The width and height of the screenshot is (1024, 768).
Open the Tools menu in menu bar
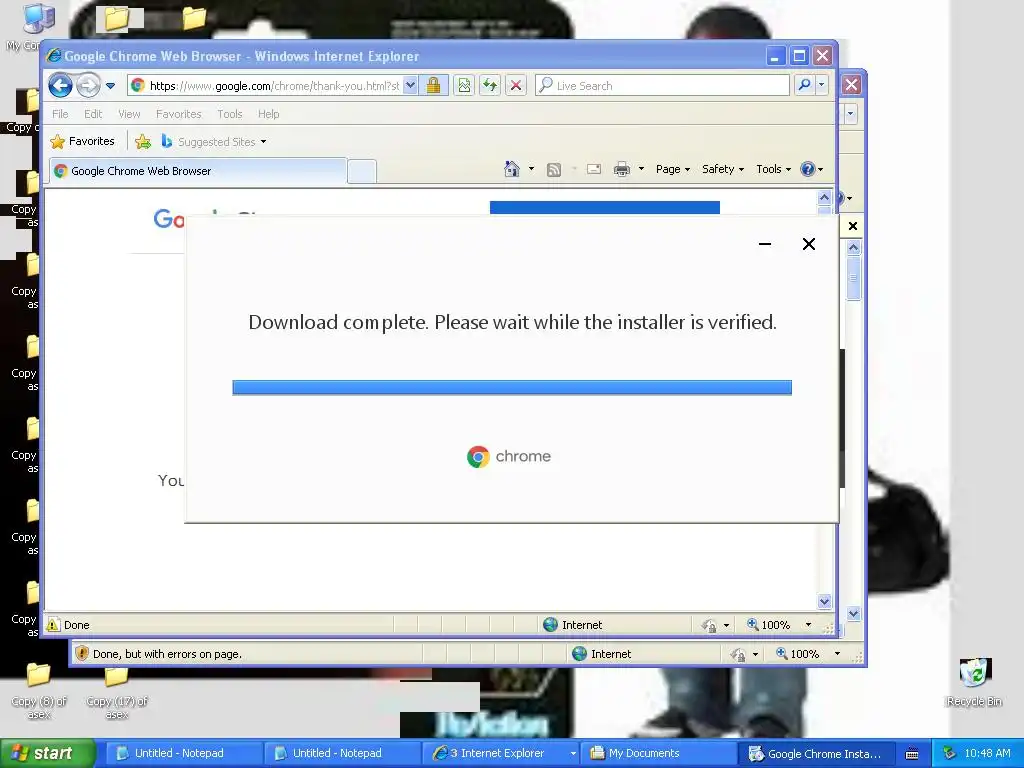click(x=229, y=114)
